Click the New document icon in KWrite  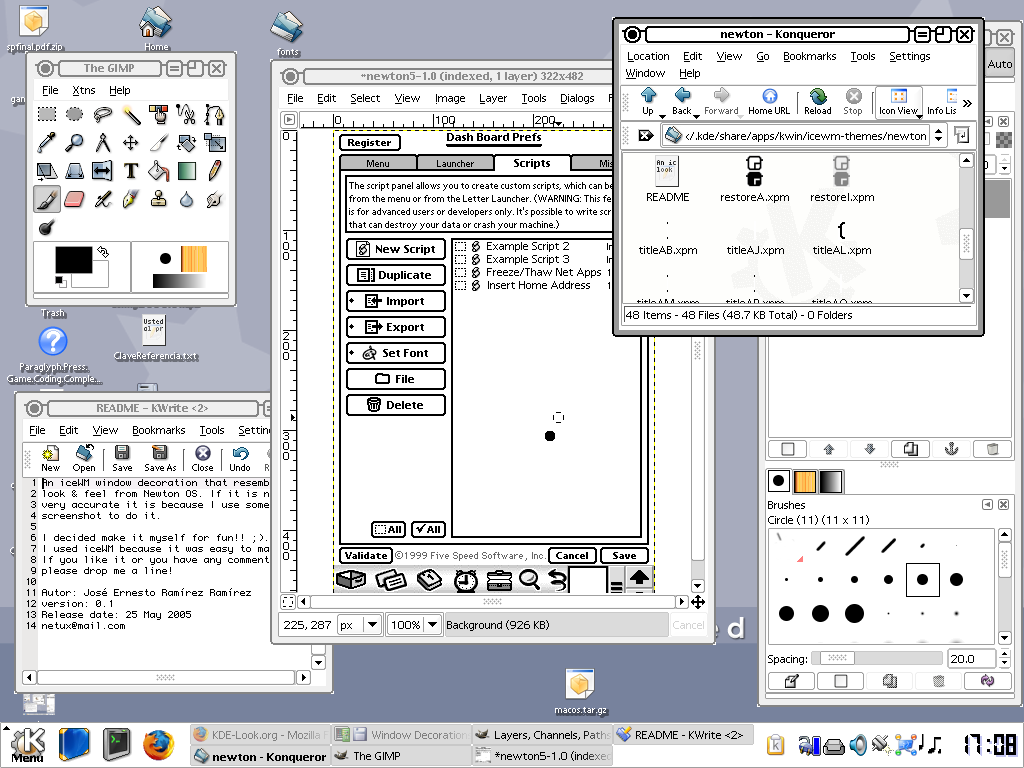click(50, 458)
